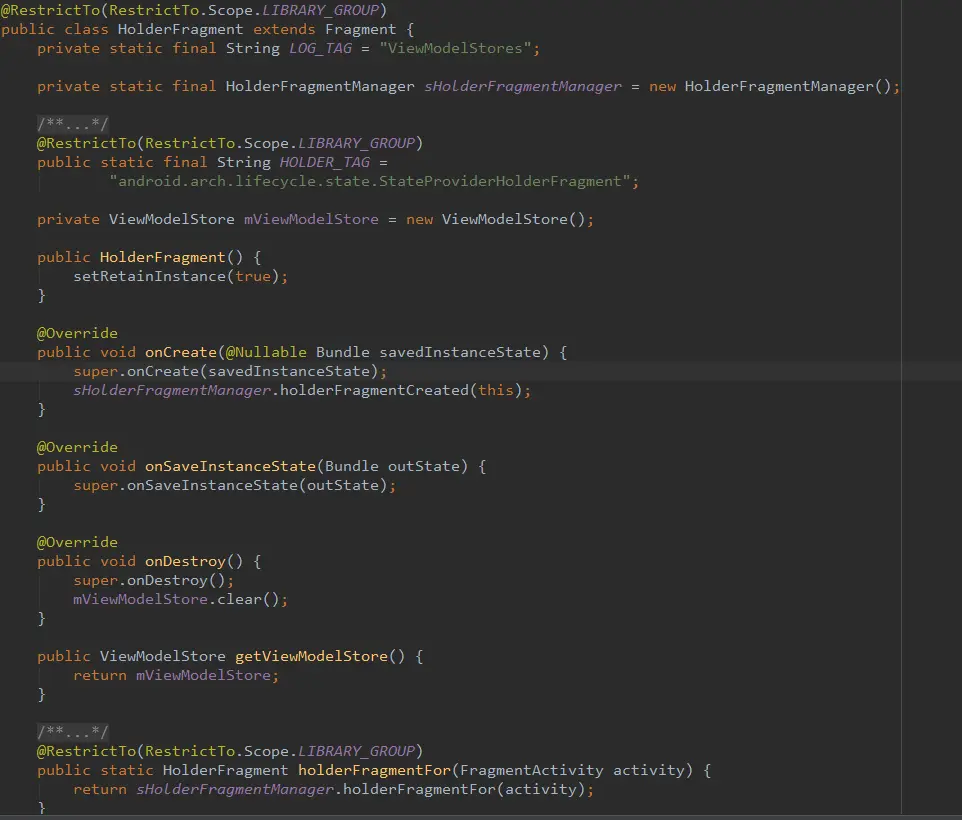Click onSaveInstanceState method name in its signature
Image resolution: width=962 pixels, height=820 pixels.
click(x=230, y=467)
